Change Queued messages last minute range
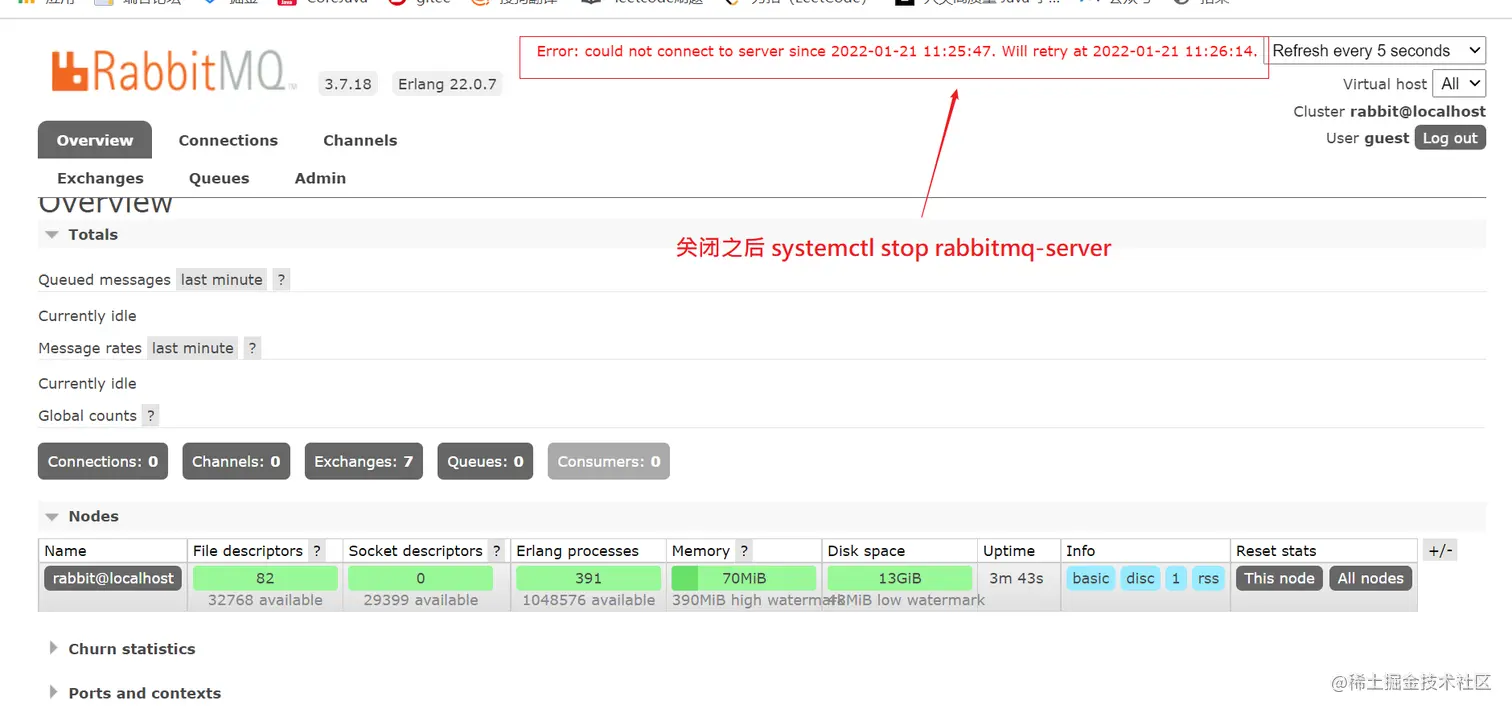The image size is (1512, 713). point(222,280)
